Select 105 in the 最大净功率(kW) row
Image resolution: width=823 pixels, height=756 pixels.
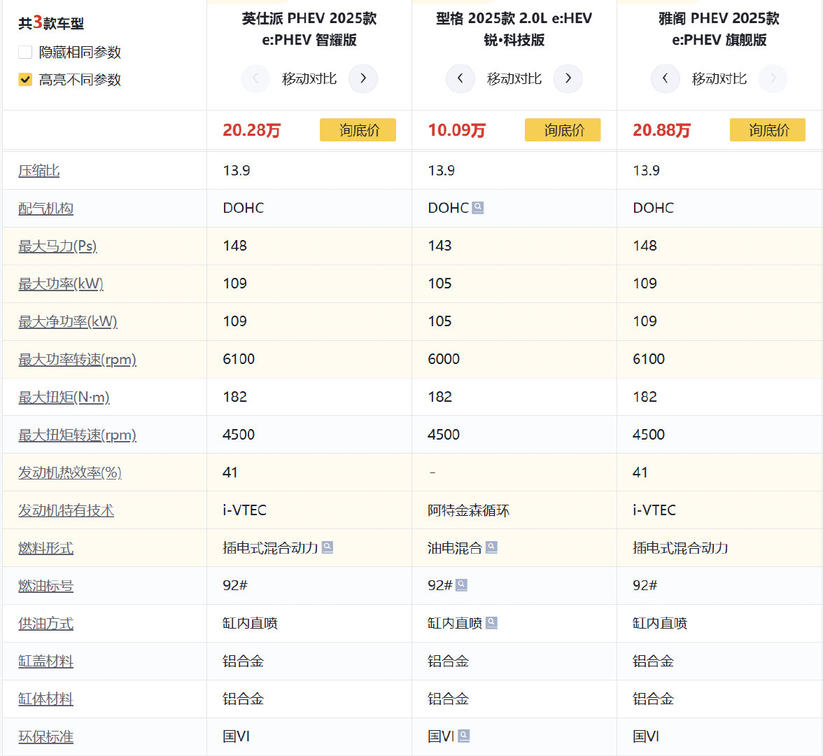pos(439,321)
